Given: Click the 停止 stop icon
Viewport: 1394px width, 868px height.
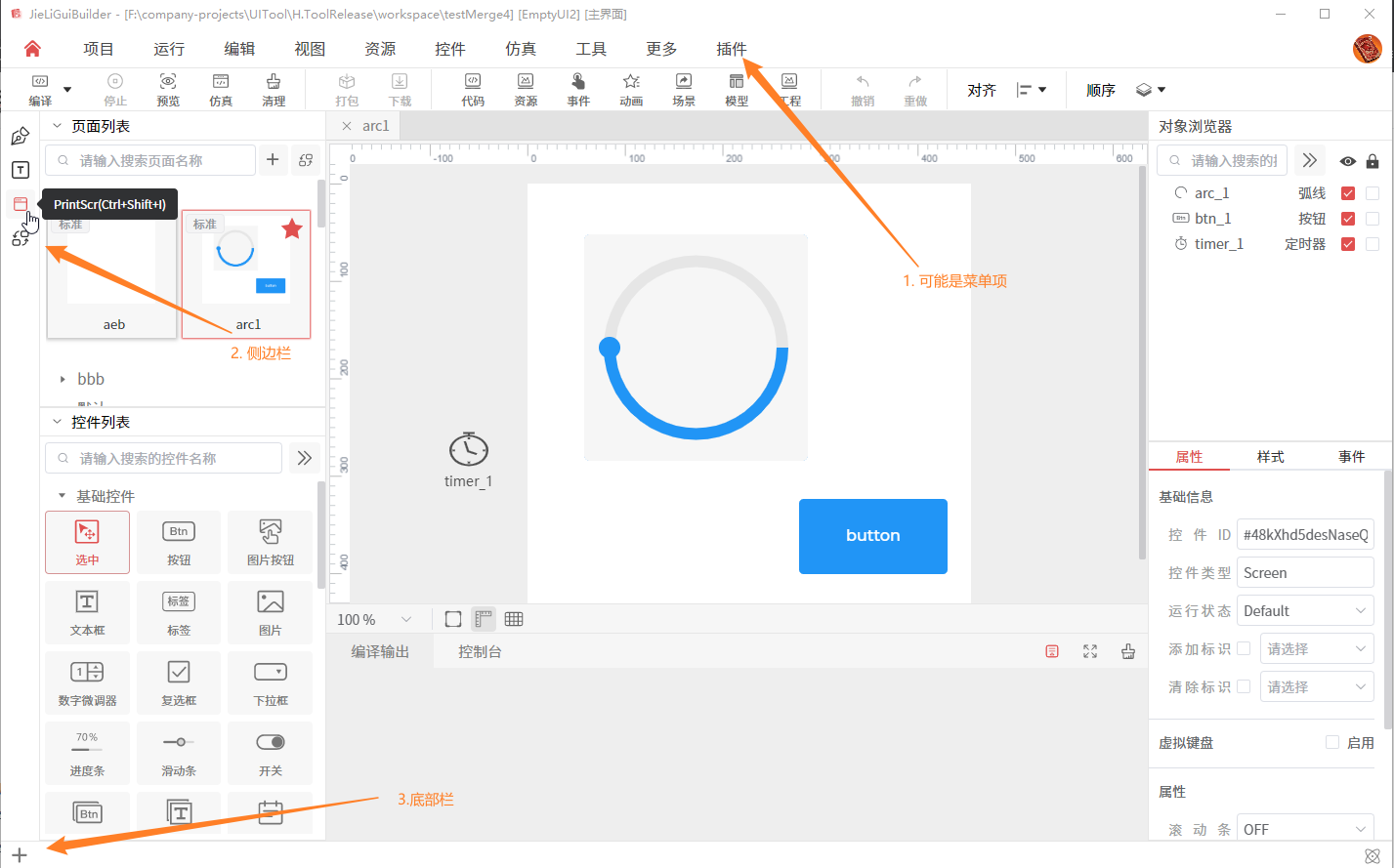Looking at the screenshot, I should tap(115, 81).
